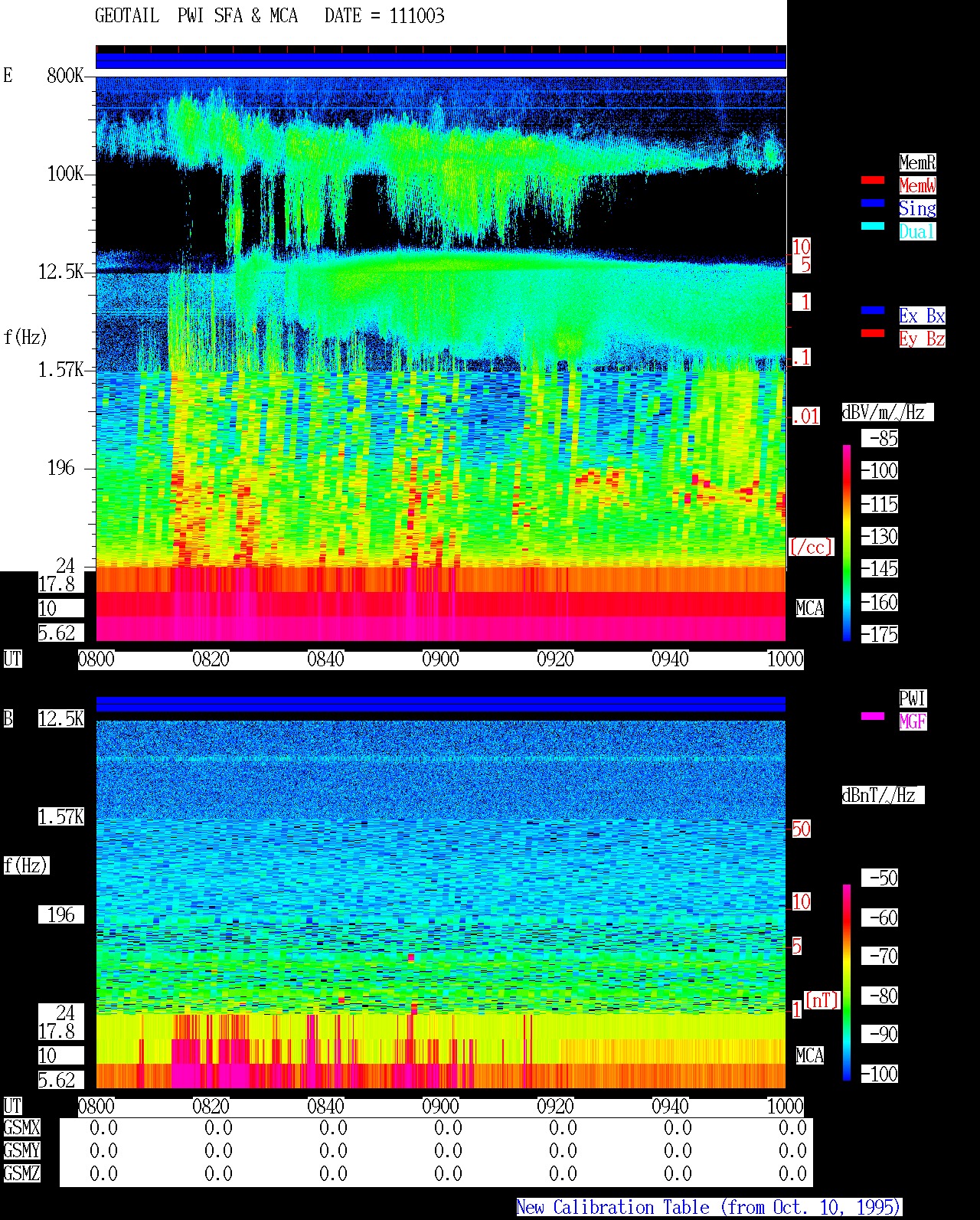Click the MCA label beside E panel

click(x=810, y=609)
